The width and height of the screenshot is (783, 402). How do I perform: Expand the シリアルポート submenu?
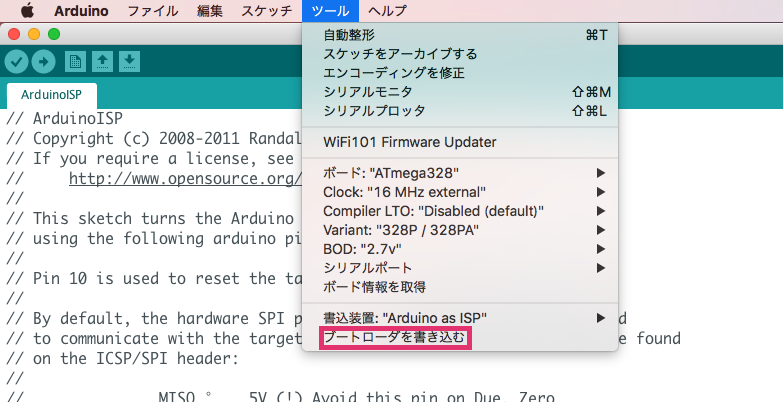click(x=460, y=268)
